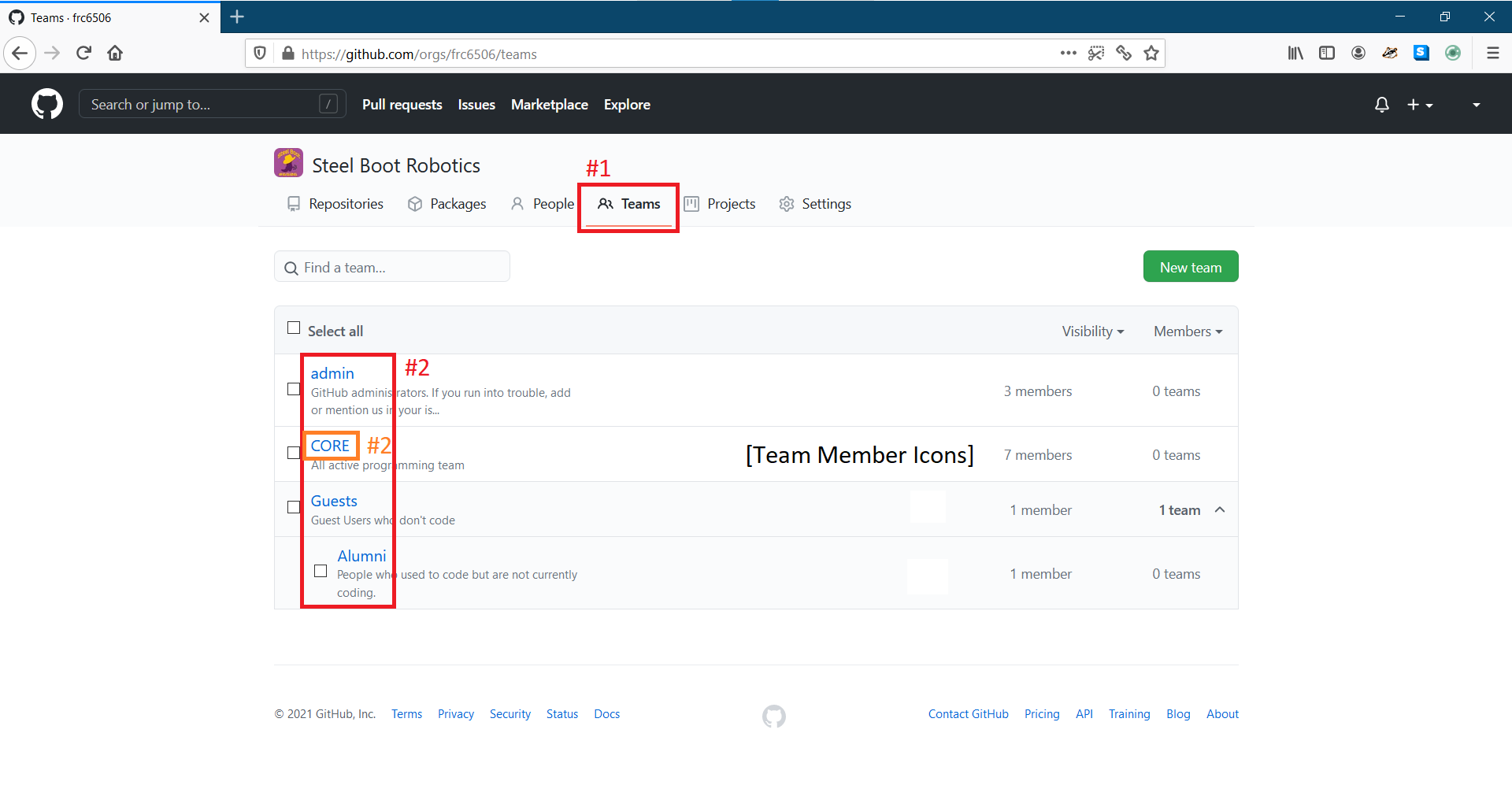The image size is (1512, 811).
Task: Open the Visibility filter dropdown
Action: coord(1092,331)
